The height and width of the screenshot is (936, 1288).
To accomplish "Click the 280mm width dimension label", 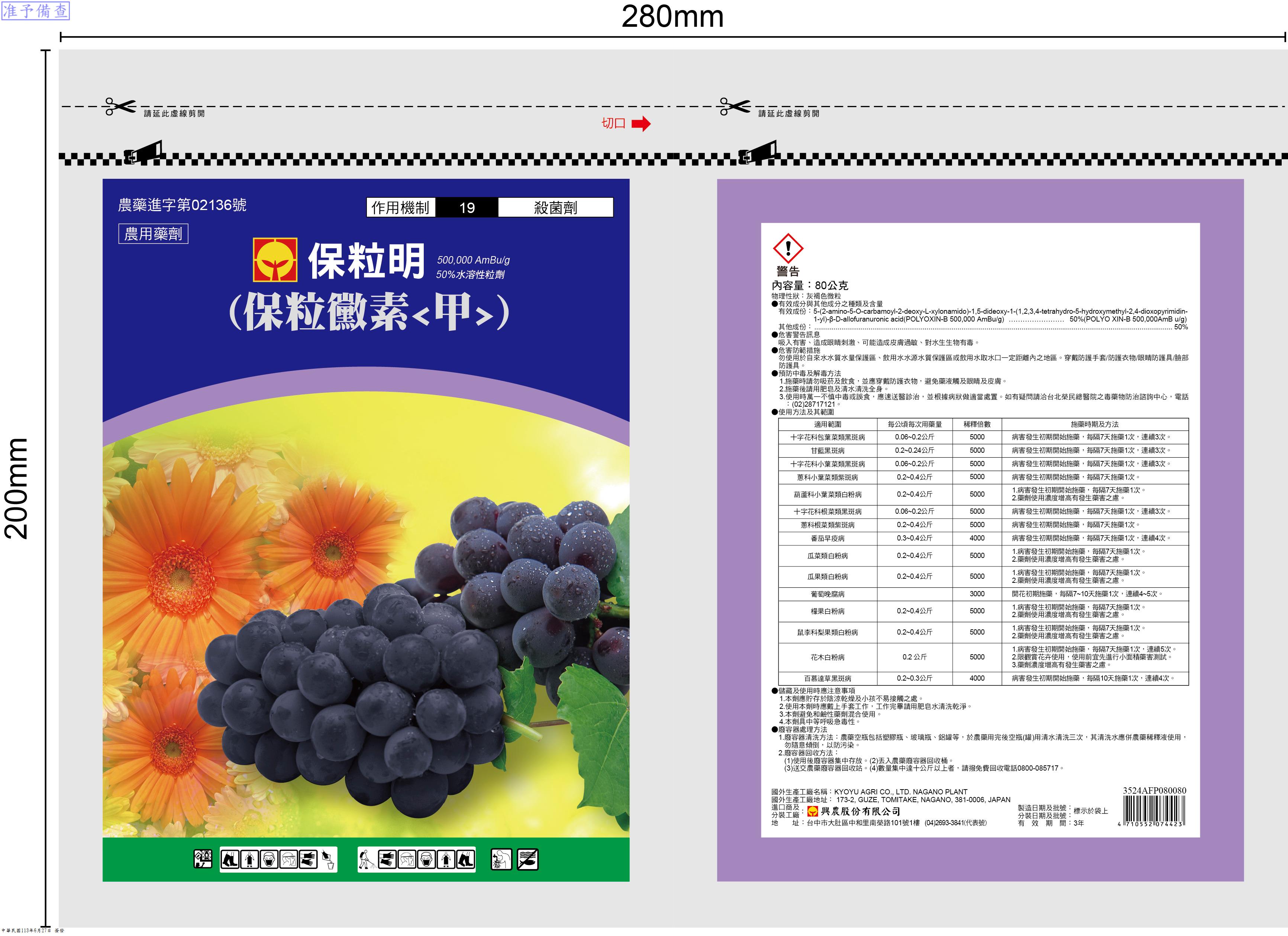I will tap(673, 16).
